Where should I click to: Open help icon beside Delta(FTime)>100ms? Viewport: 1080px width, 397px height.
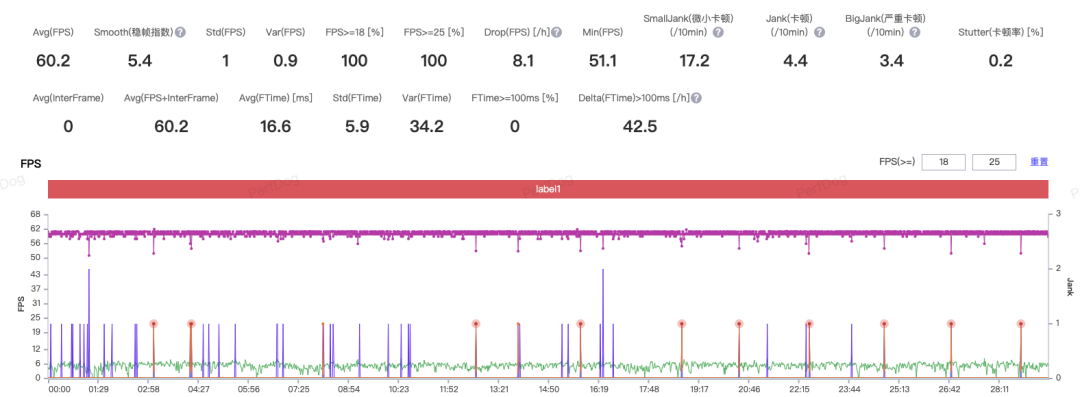point(696,98)
